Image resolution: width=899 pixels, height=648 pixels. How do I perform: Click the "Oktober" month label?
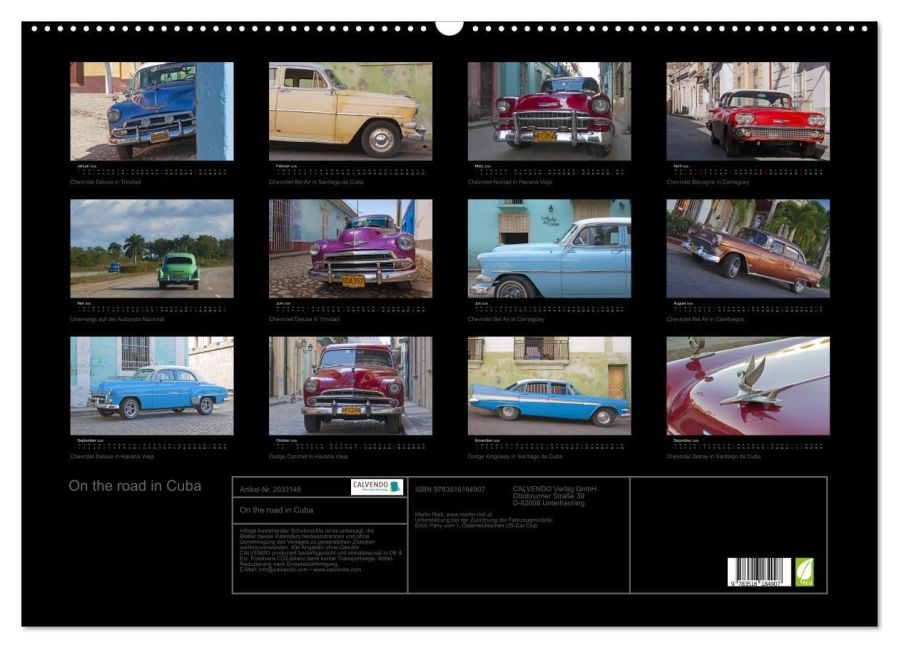[284, 440]
